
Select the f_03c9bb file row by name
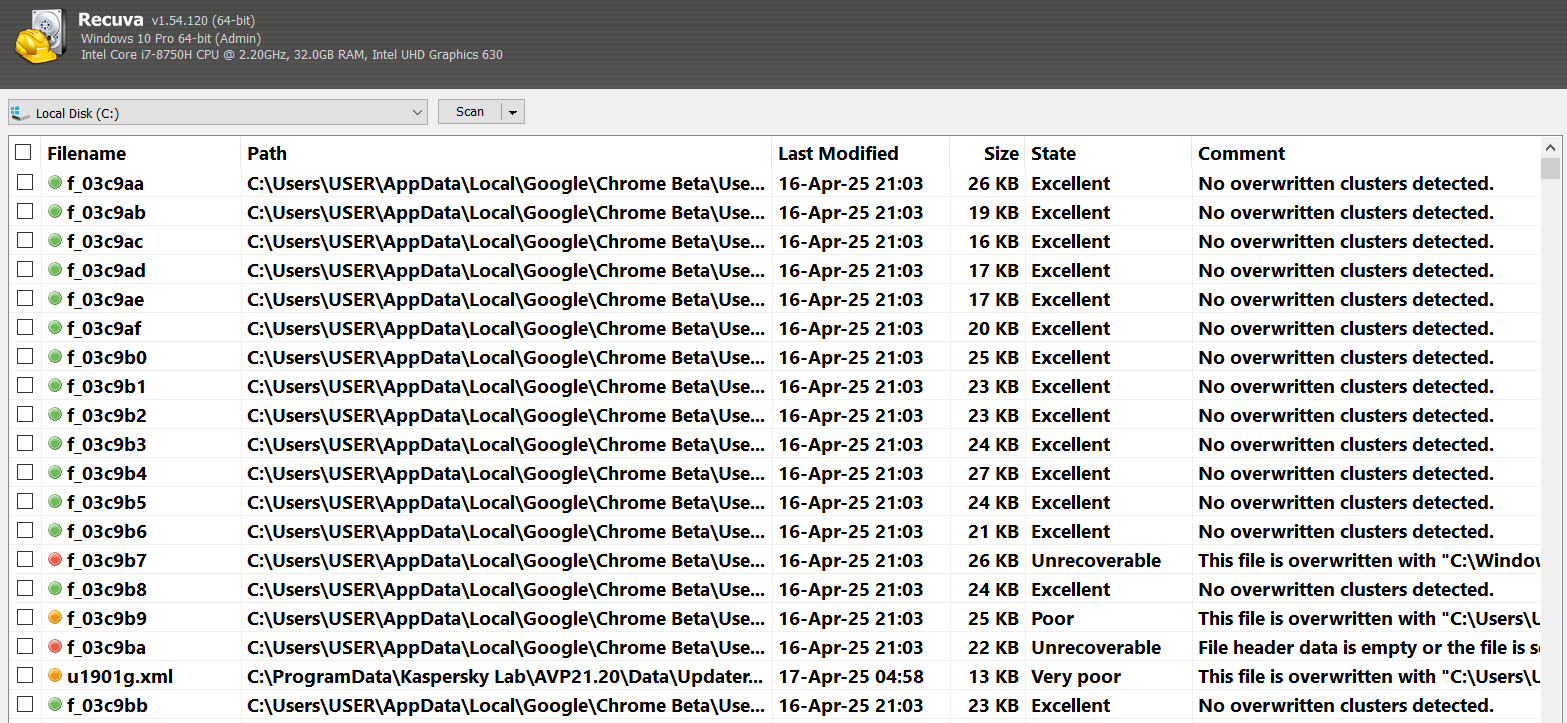(x=107, y=705)
